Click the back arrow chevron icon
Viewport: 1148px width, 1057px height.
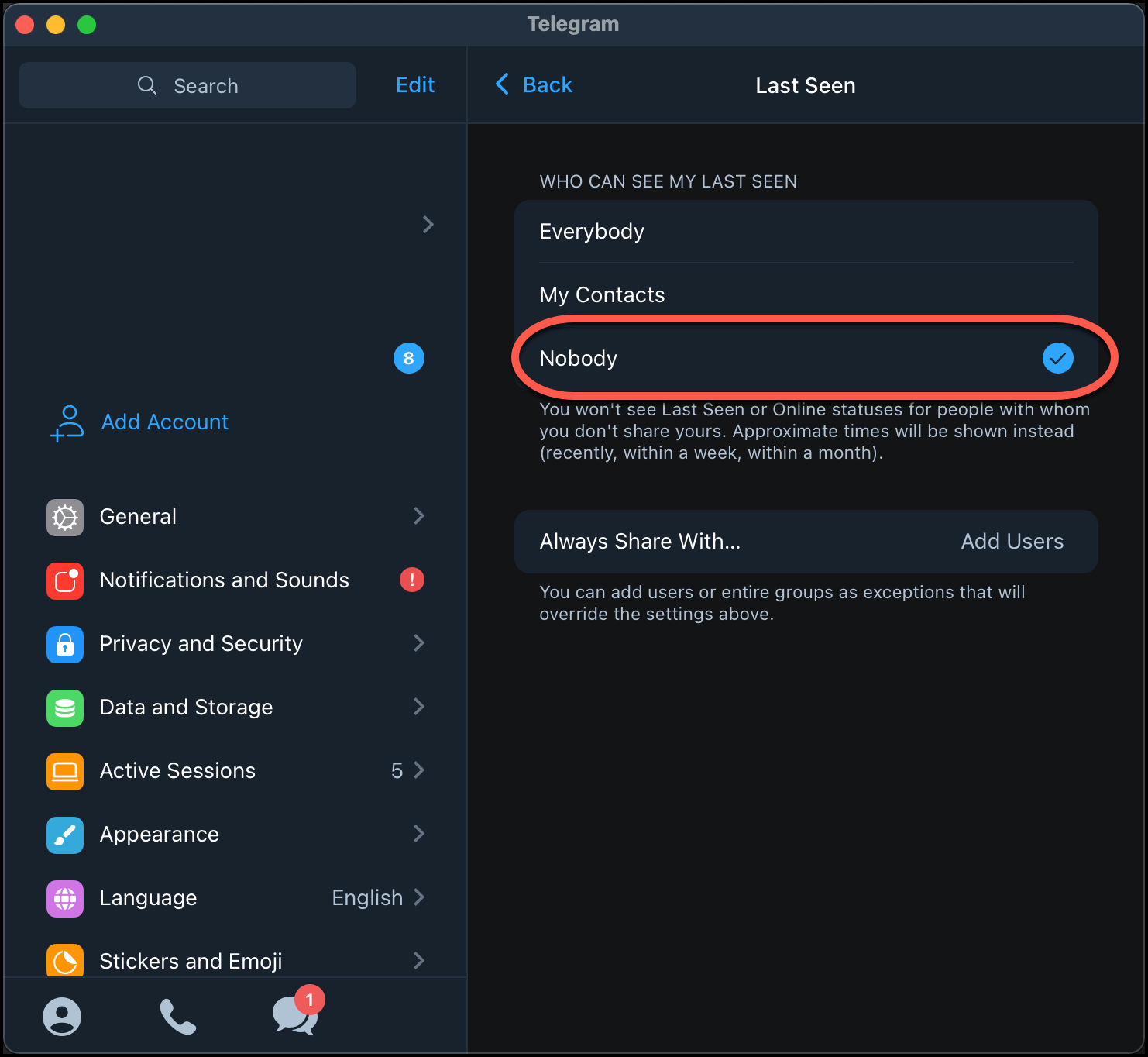point(502,84)
